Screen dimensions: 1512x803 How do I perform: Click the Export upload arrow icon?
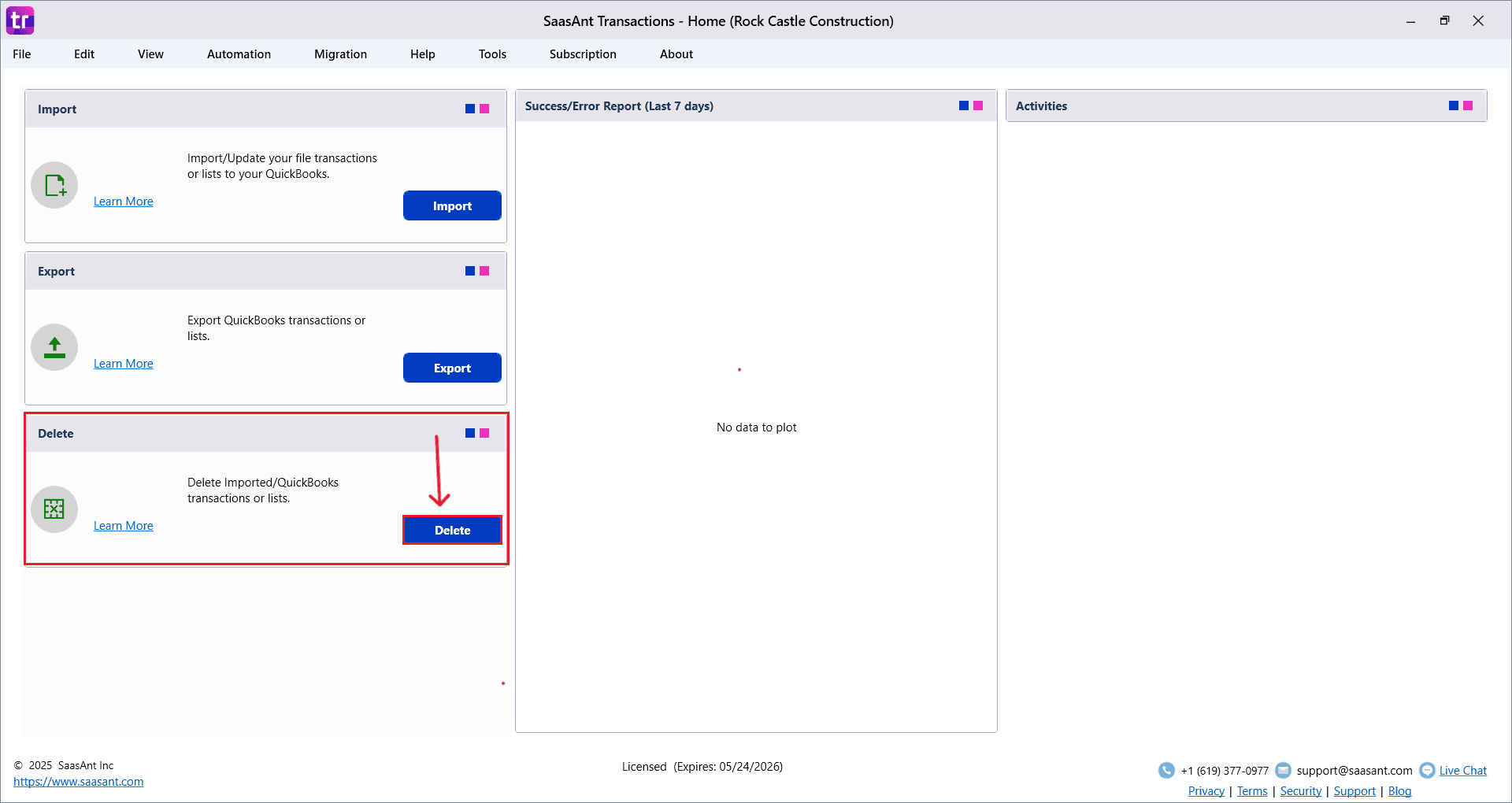click(54, 346)
